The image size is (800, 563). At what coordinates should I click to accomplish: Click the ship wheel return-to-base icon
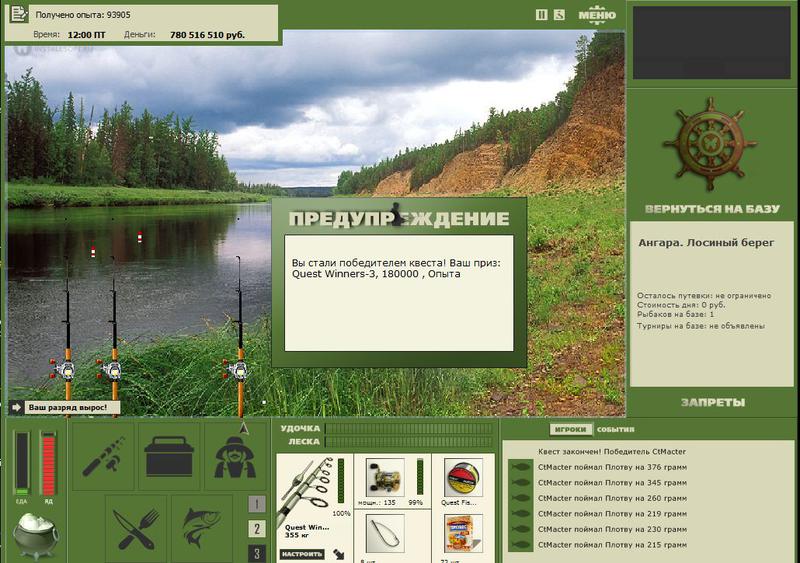710,143
